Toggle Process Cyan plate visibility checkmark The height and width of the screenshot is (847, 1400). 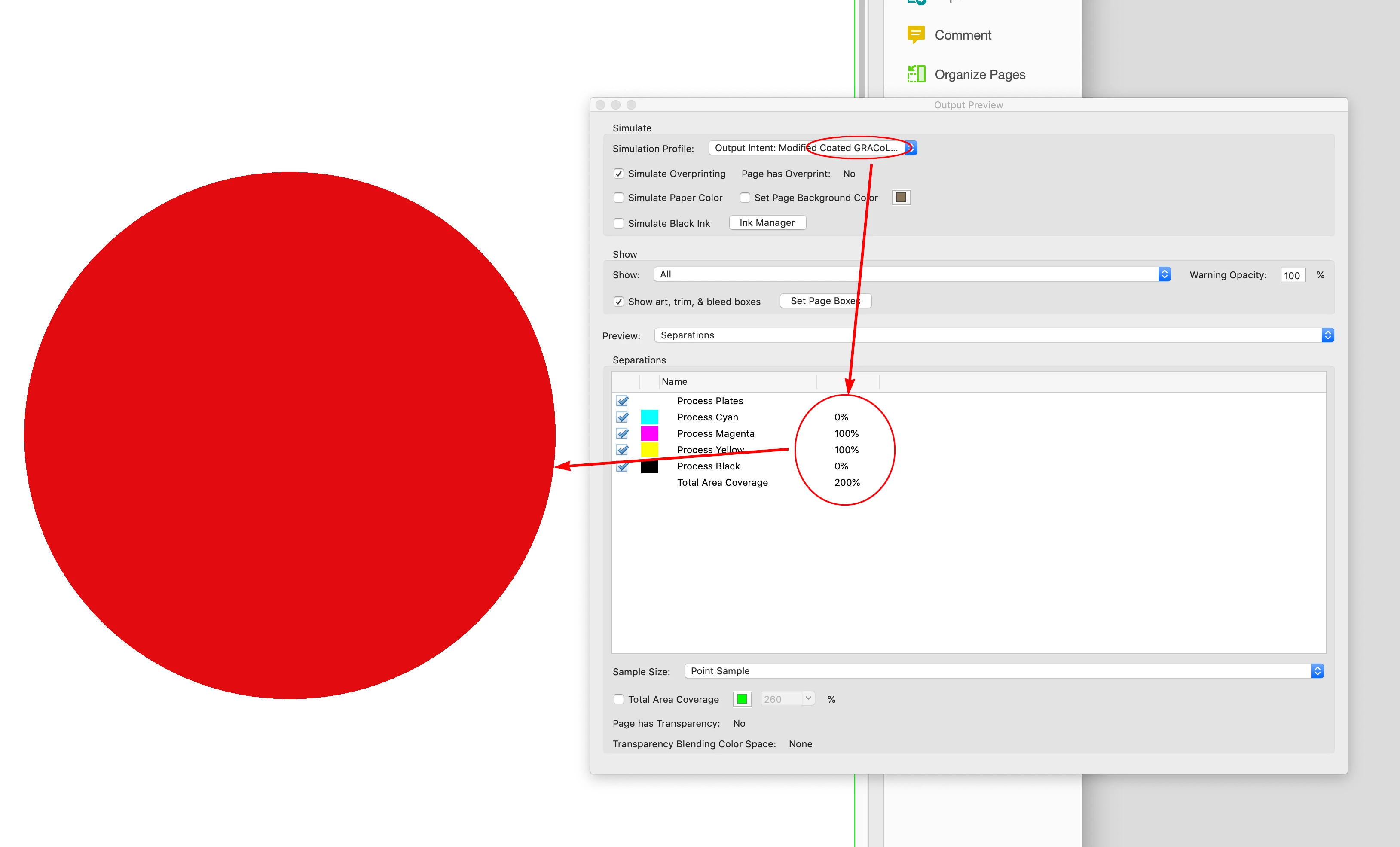click(623, 417)
